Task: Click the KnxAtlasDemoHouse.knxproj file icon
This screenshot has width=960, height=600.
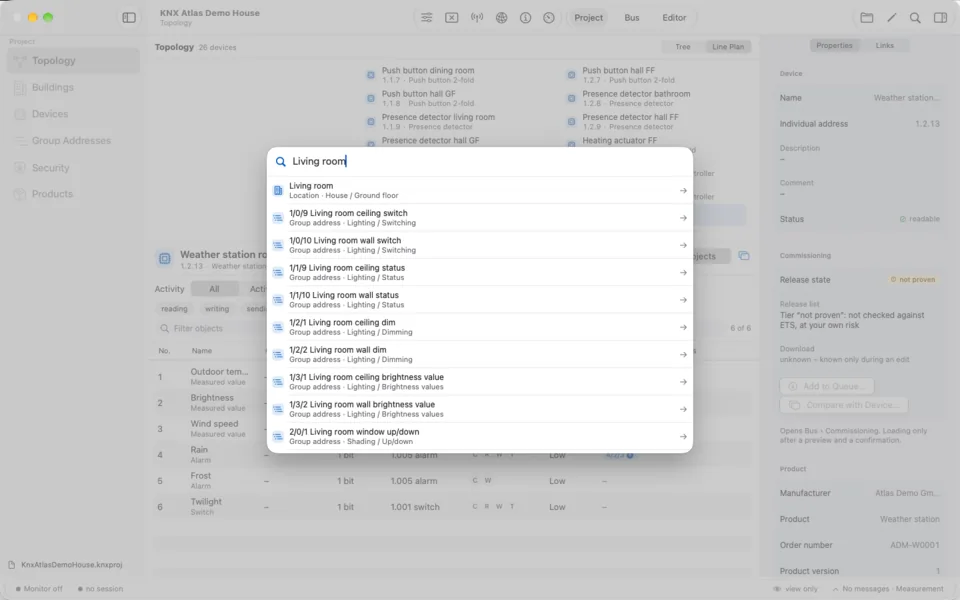Action: tap(12, 564)
